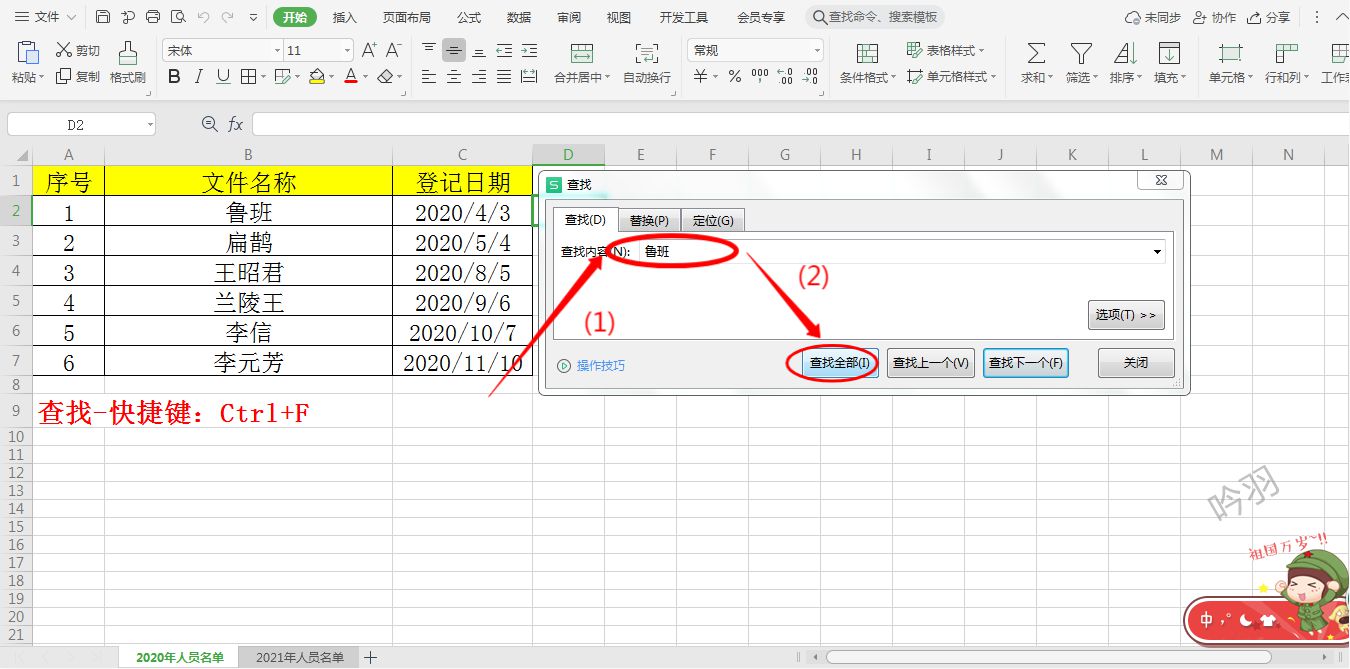Align cell text to the right
1350x669 pixels.
pos(479,76)
